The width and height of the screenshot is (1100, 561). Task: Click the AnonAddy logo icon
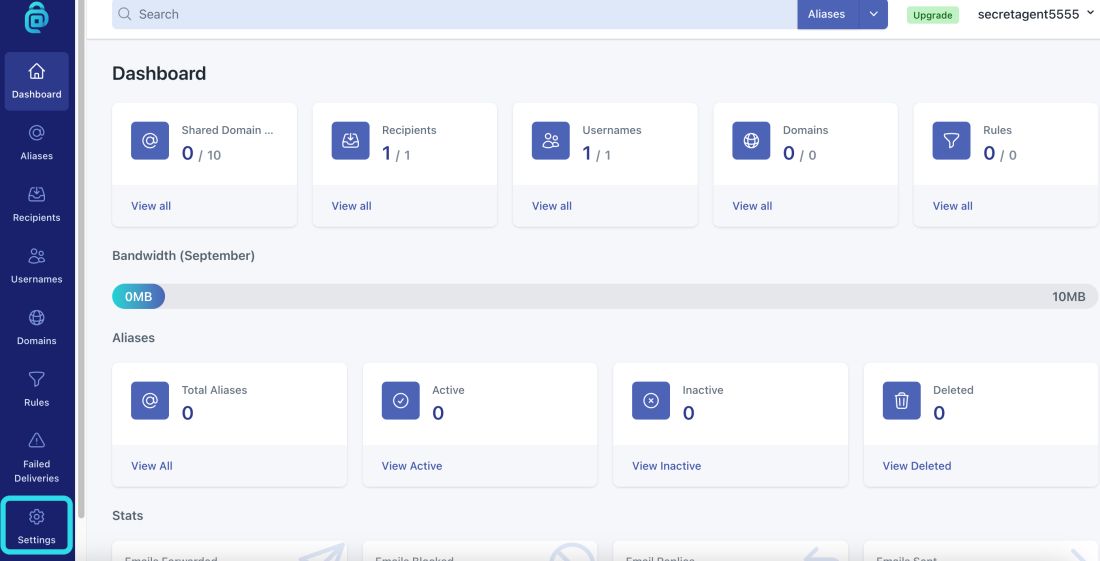pyautogui.click(x=36, y=18)
